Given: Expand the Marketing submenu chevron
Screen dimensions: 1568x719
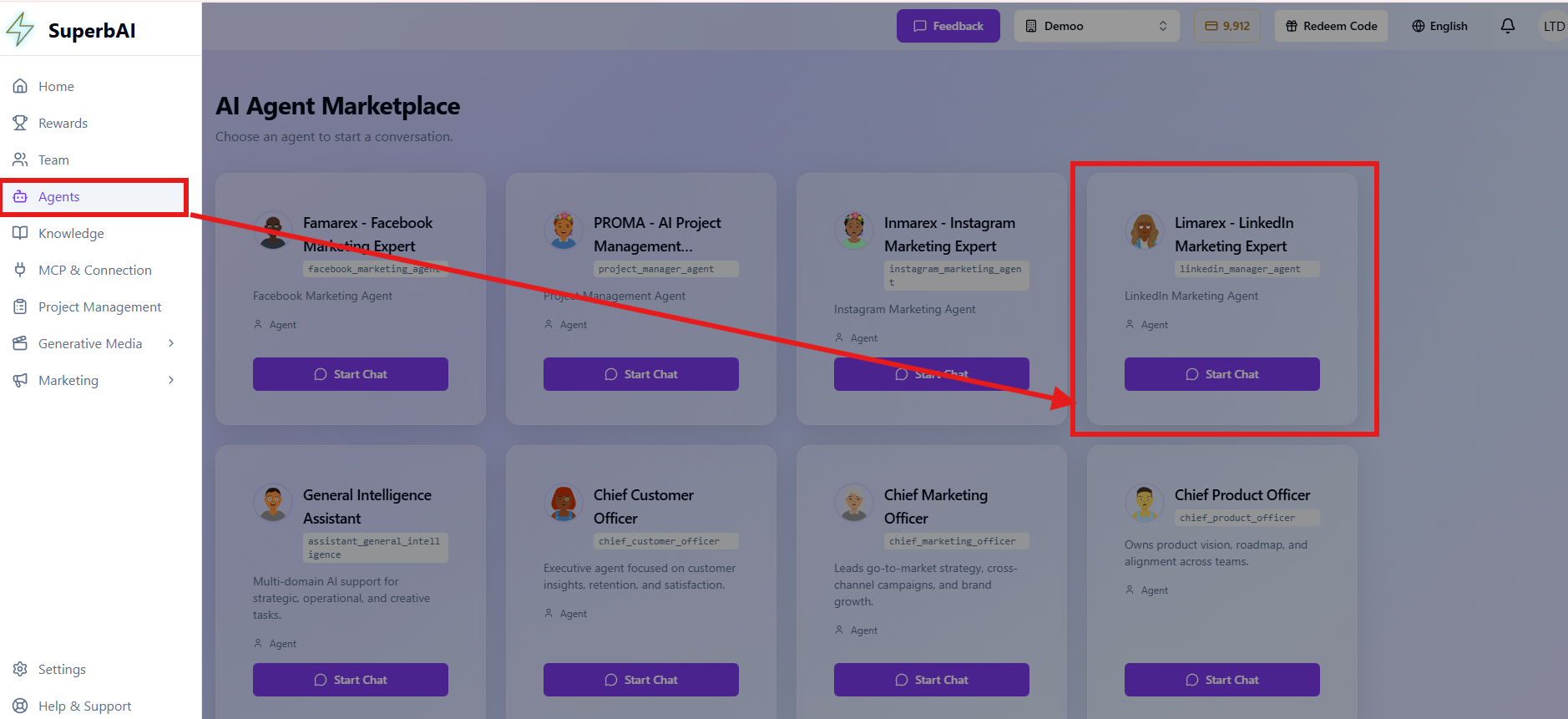Looking at the screenshot, I should tap(171, 380).
